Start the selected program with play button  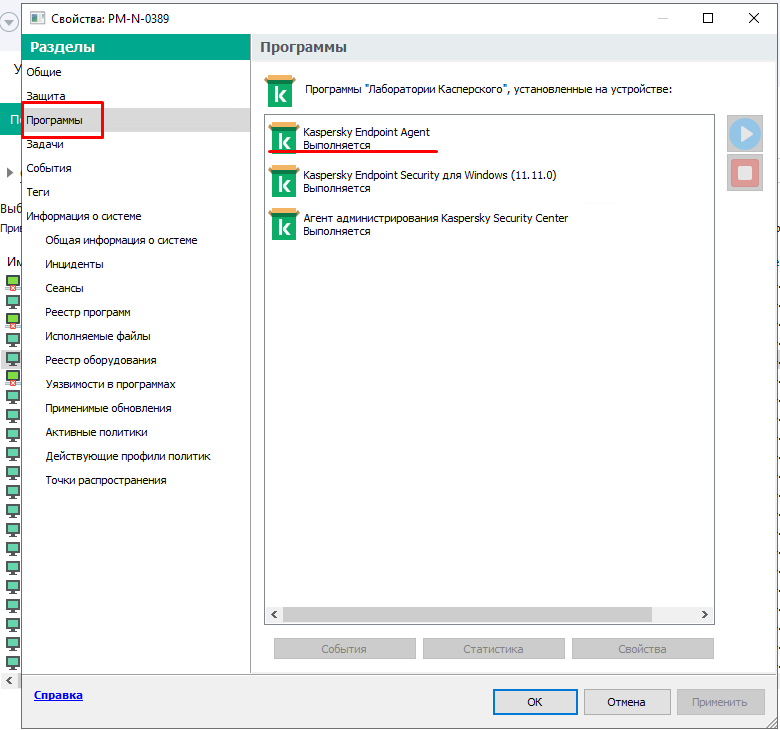click(x=744, y=134)
